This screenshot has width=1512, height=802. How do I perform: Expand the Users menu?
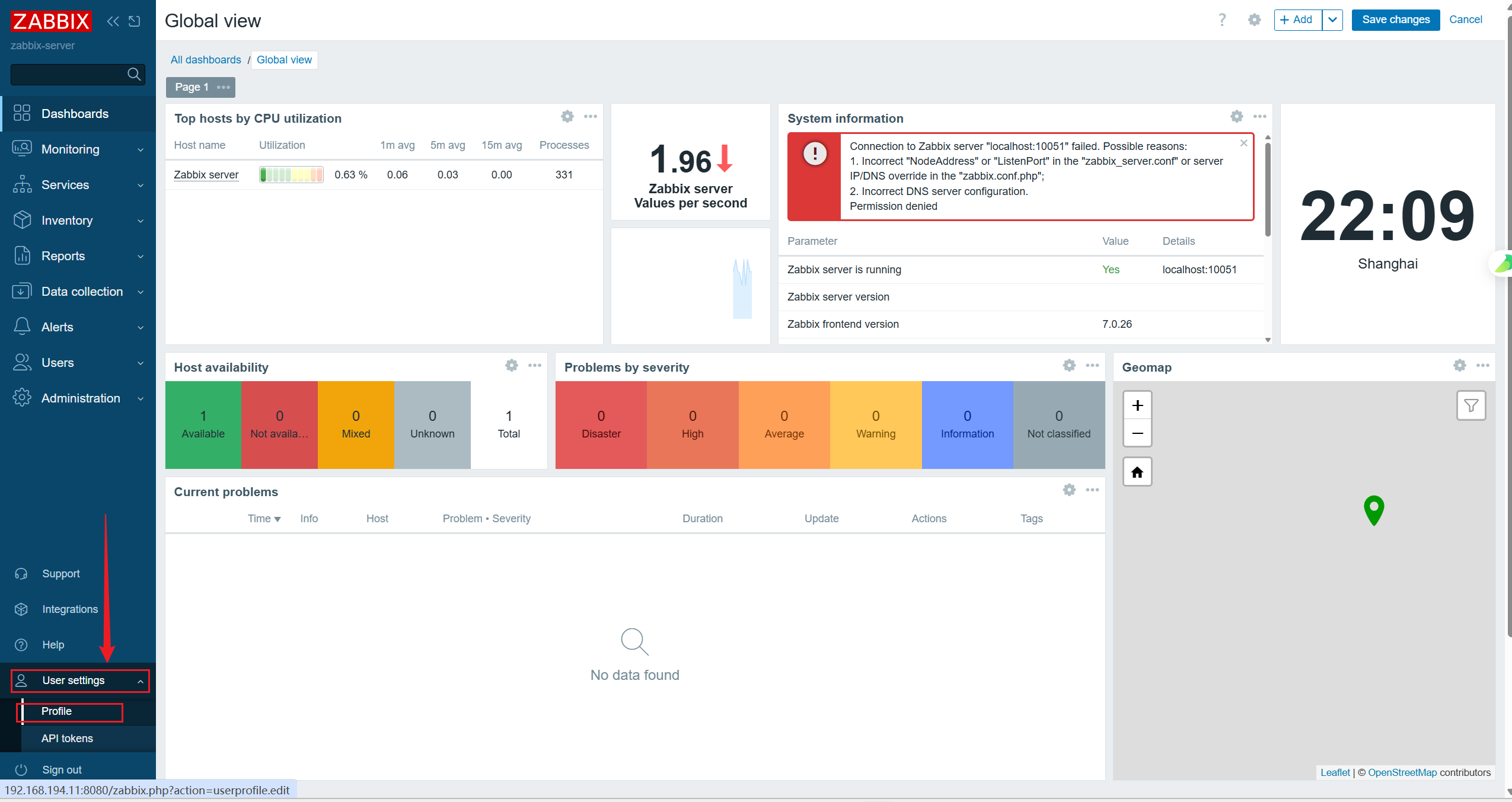78,363
